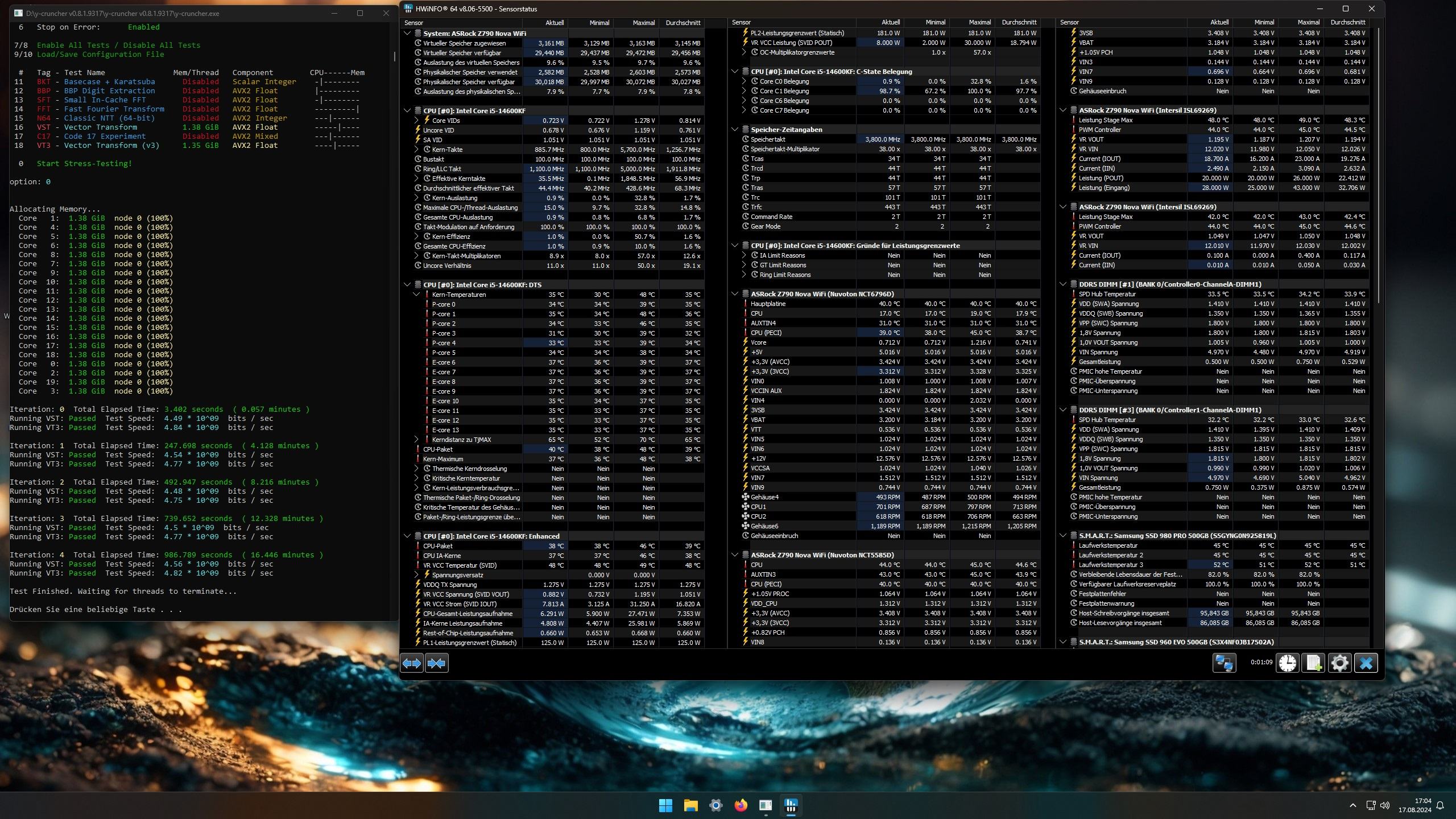Image resolution: width=1456 pixels, height=819 pixels.
Task: Click HWiNFO elapsed timer 0:01:09
Action: (1261, 663)
